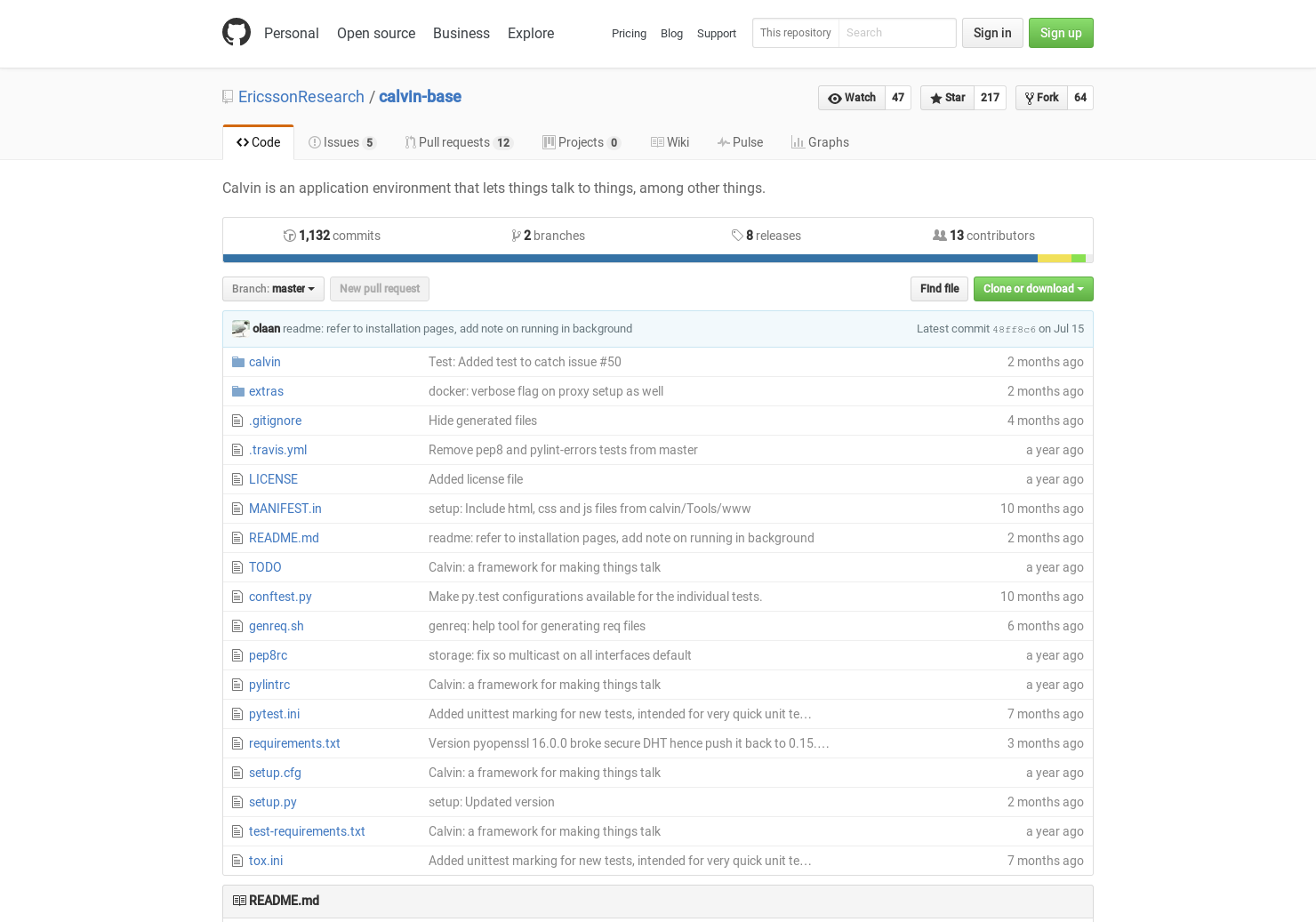The width and height of the screenshot is (1316, 922).
Task: Click olaan's avatar thumbnail in commit bar
Action: point(241,329)
